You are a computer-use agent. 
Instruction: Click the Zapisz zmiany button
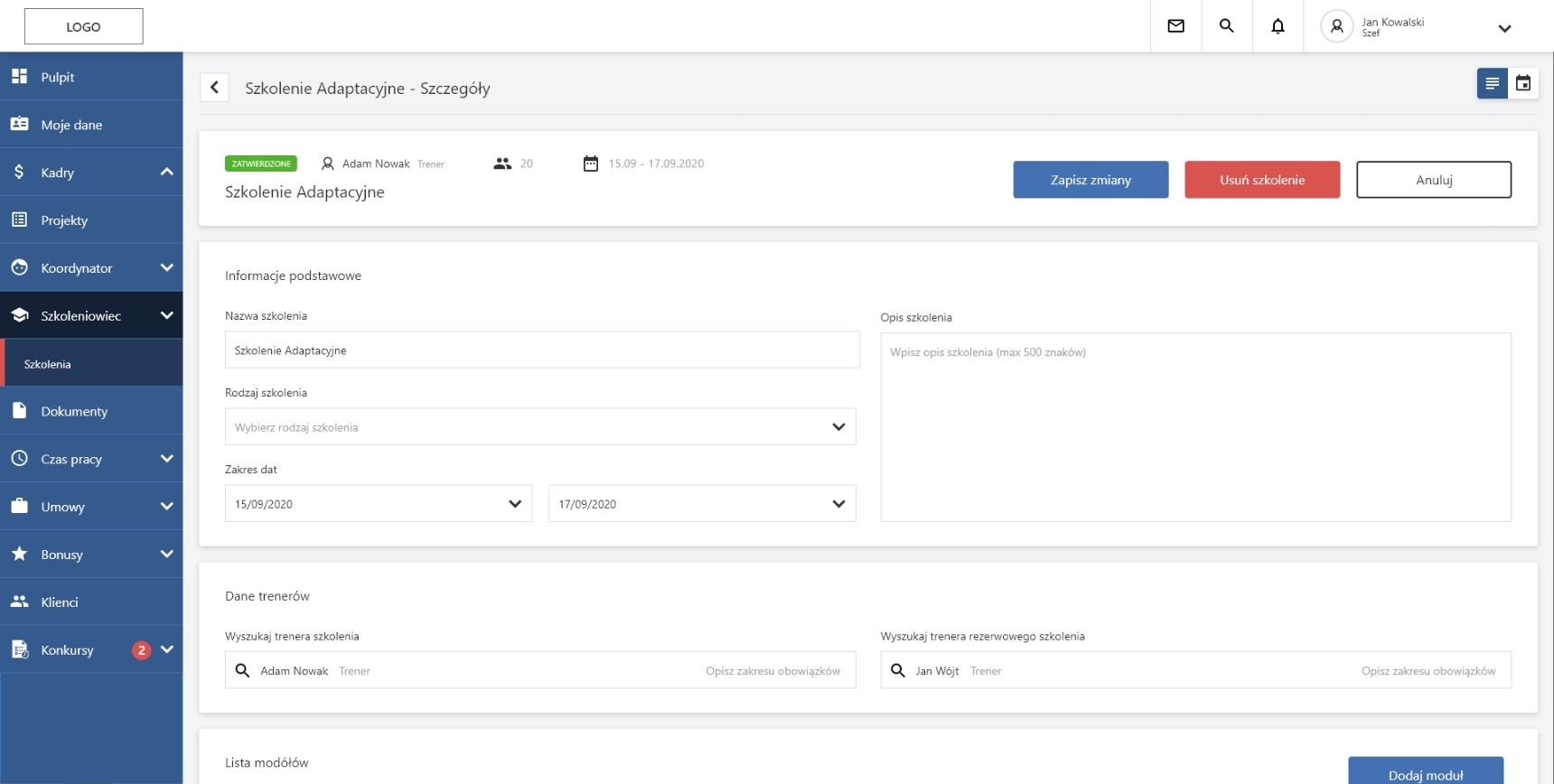(x=1091, y=180)
